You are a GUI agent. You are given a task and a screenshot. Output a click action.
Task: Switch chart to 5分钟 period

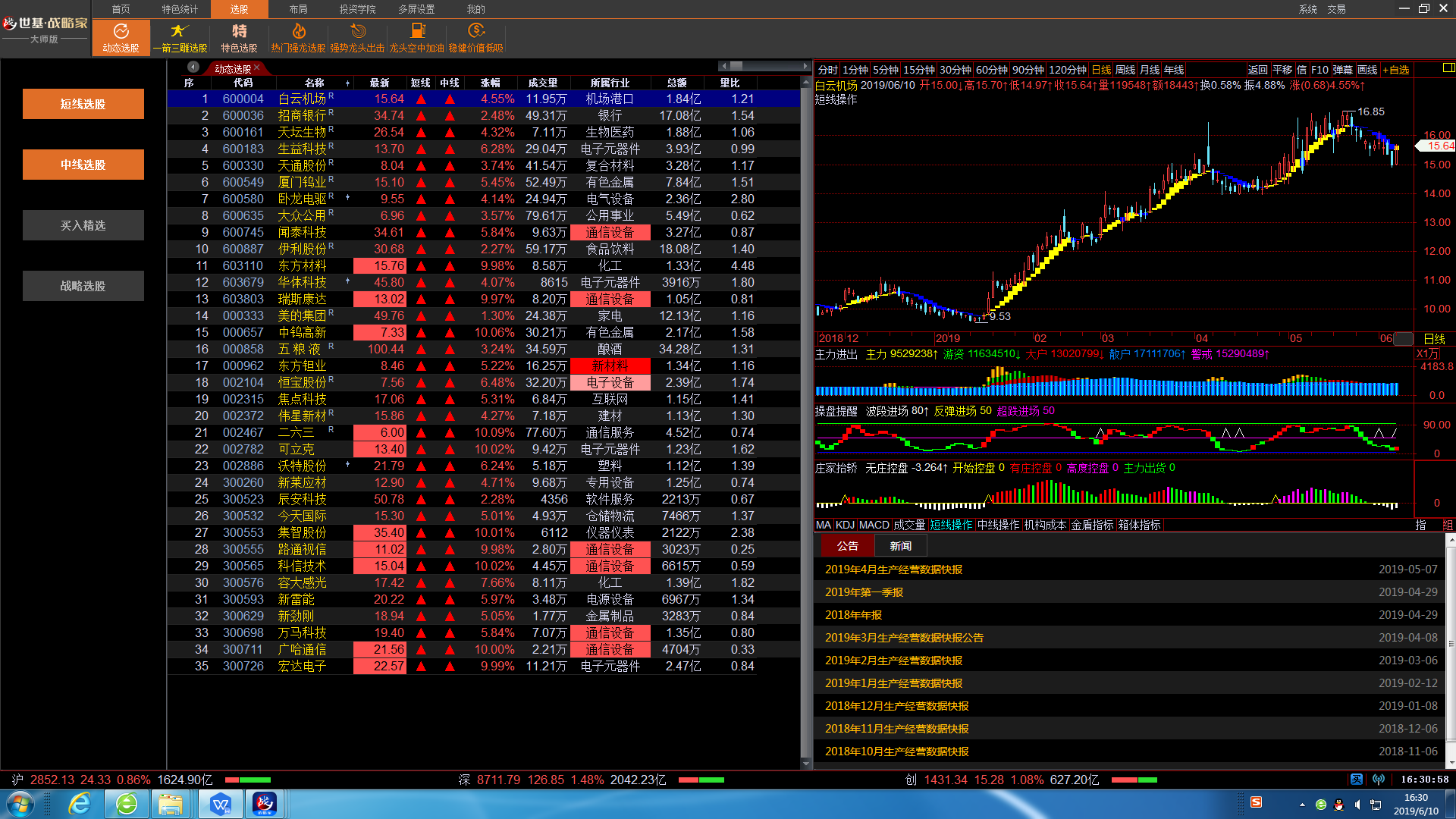[x=885, y=70]
